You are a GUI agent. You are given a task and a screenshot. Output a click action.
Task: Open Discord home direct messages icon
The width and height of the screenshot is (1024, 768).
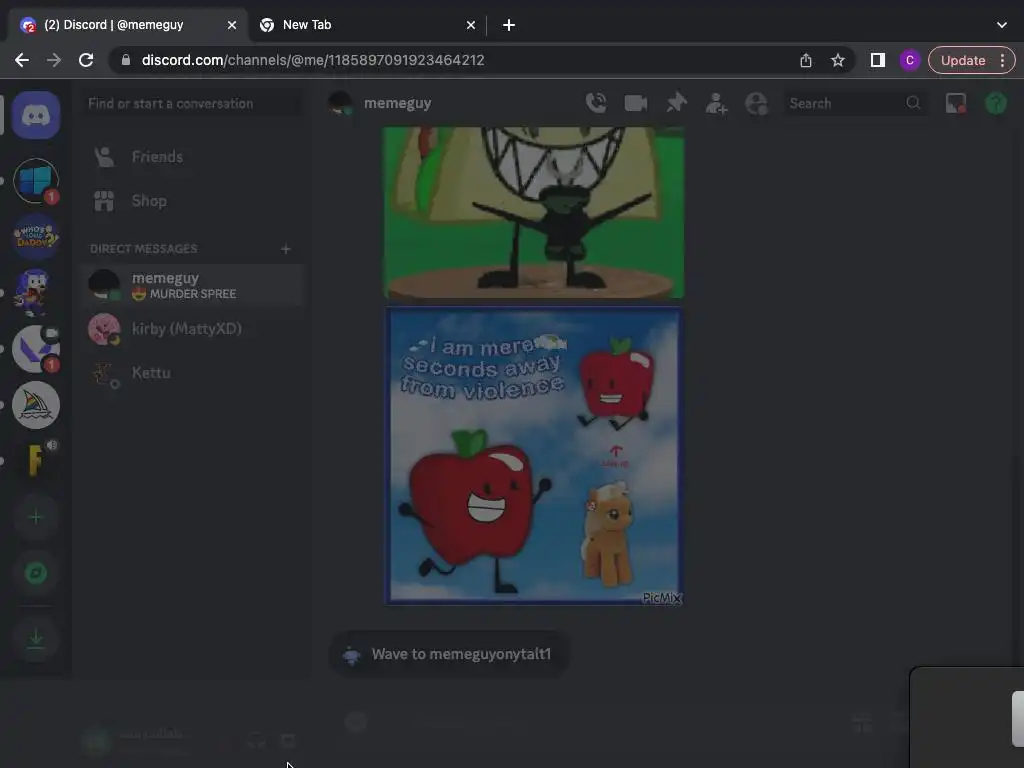click(x=36, y=116)
